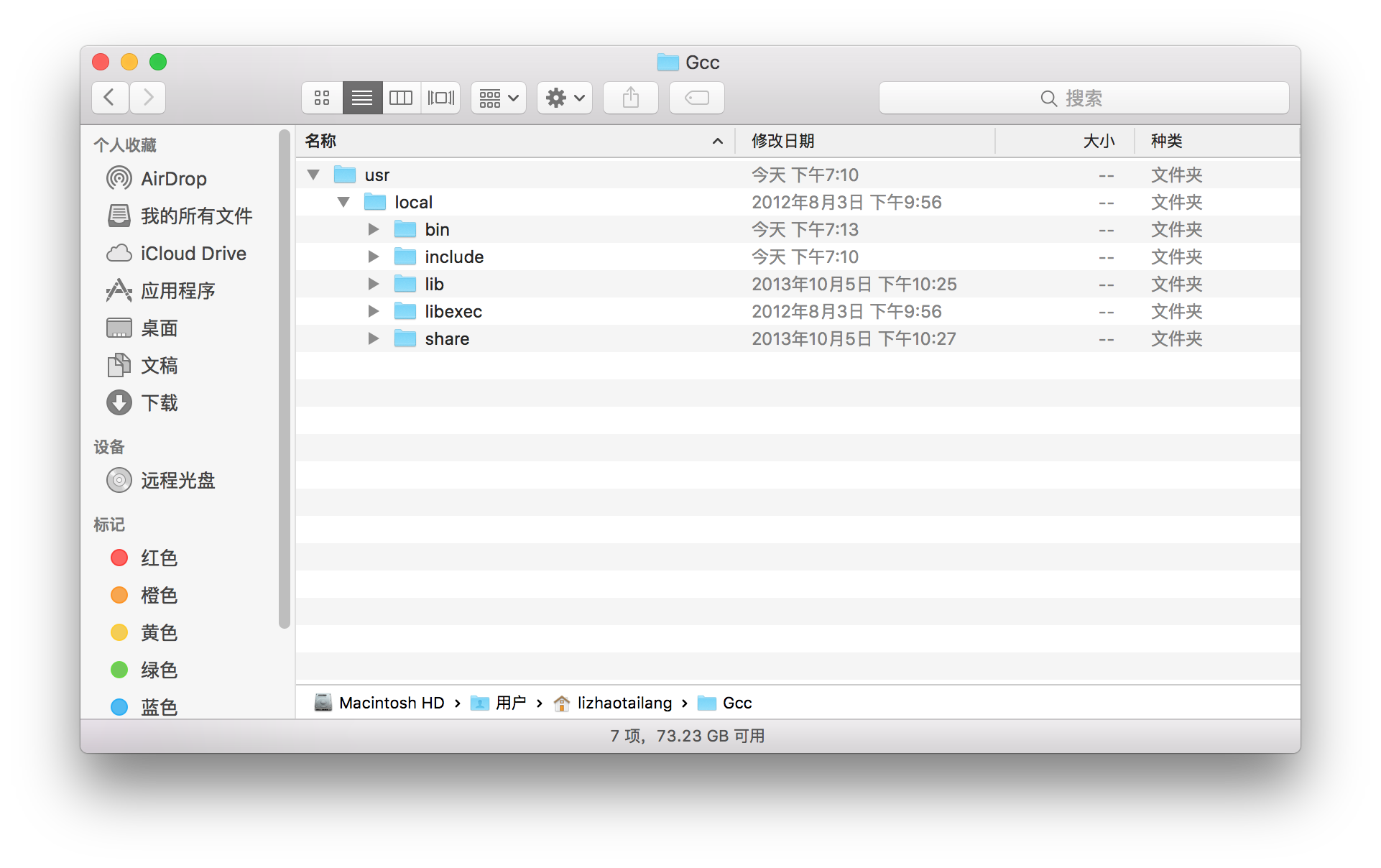Switch to Cover Flow view
Screen dimensions: 1381x868
tap(440, 98)
